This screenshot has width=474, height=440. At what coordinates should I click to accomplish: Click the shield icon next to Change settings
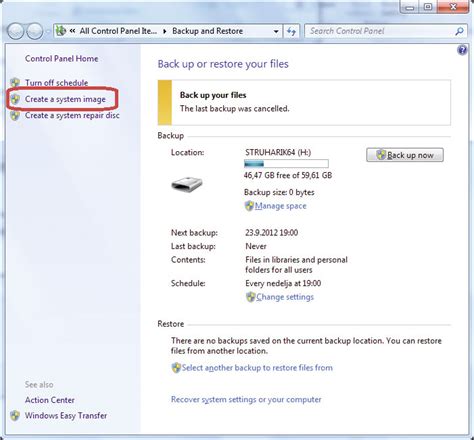[x=250, y=297]
